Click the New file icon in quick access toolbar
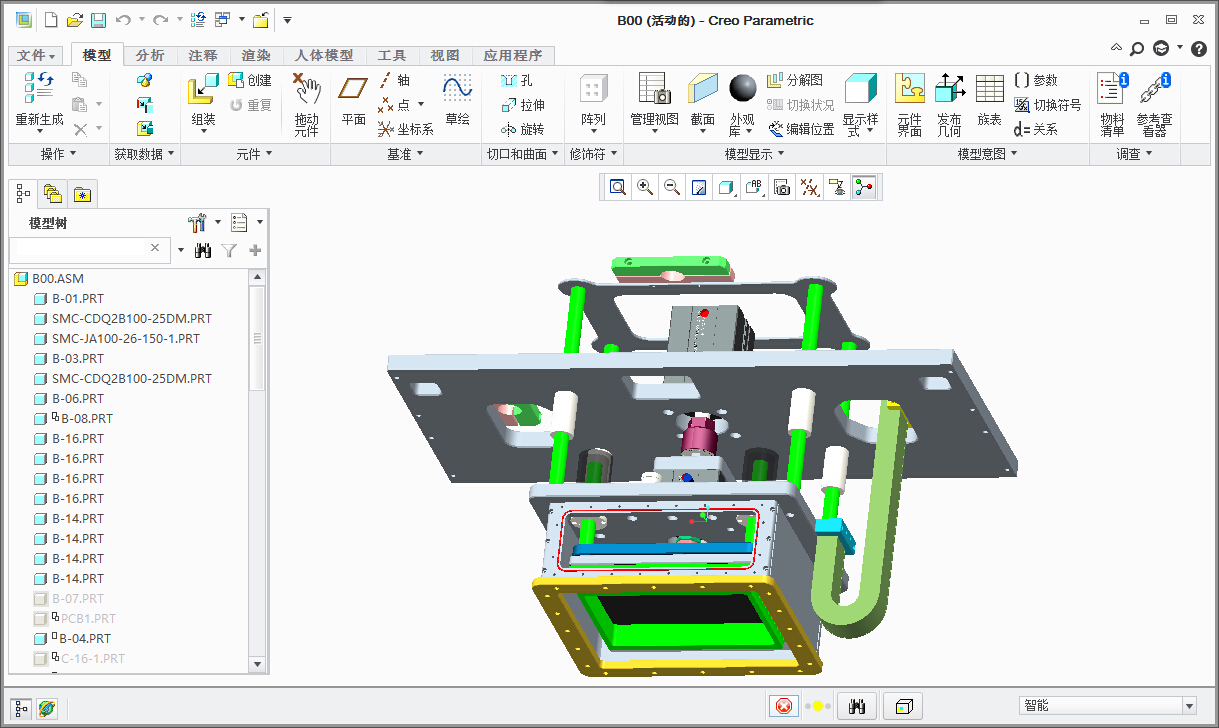Image resolution: width=1219 pixels, height=728 pixels. pos(51,20)
